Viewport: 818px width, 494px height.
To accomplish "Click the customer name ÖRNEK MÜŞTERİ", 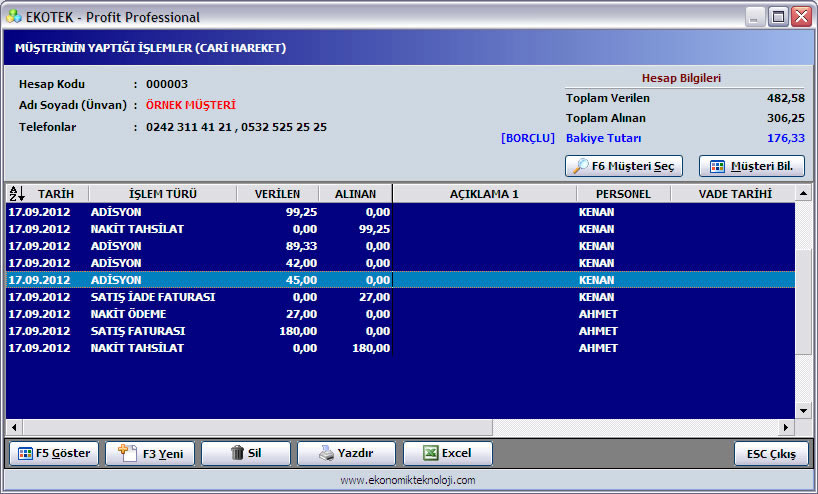I will [x=190, y=105].
